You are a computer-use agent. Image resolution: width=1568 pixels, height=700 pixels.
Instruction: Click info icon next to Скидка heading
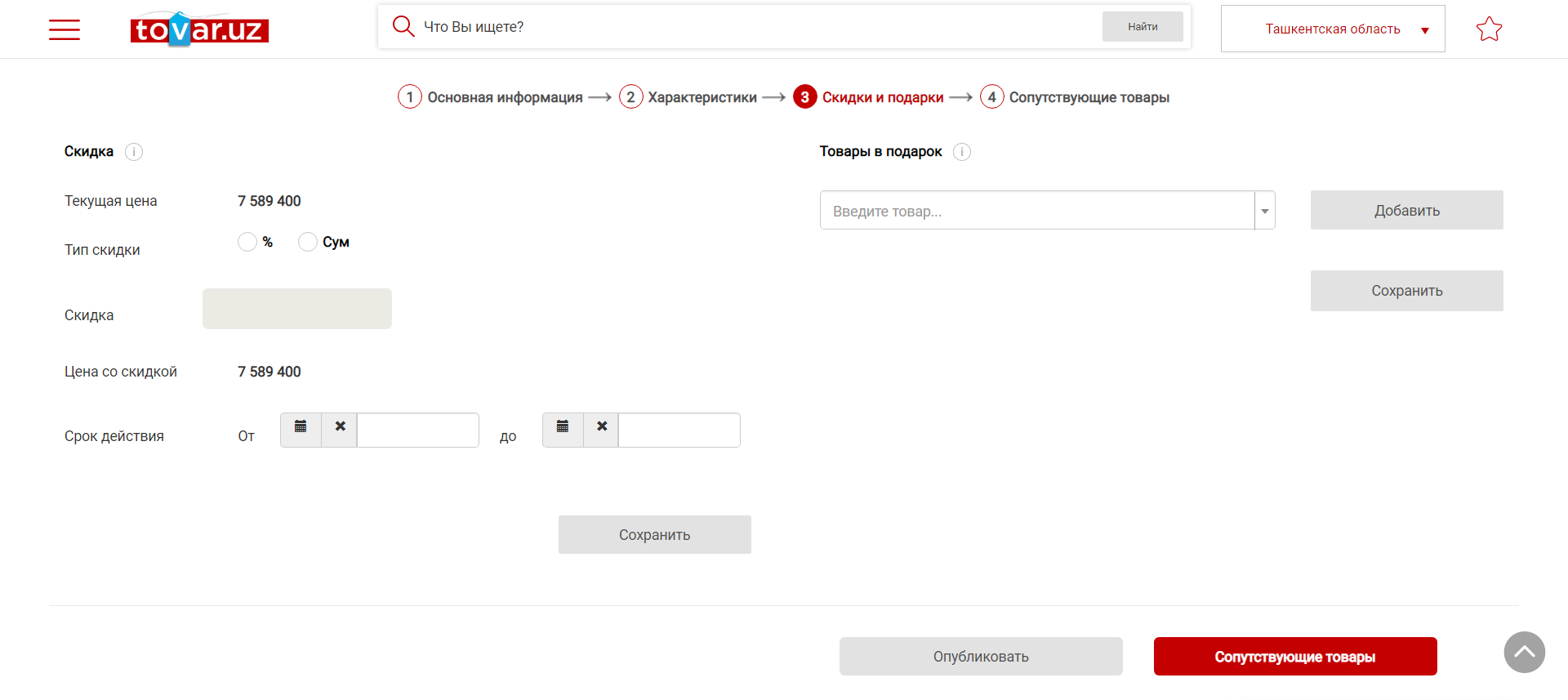pos(134,152)
